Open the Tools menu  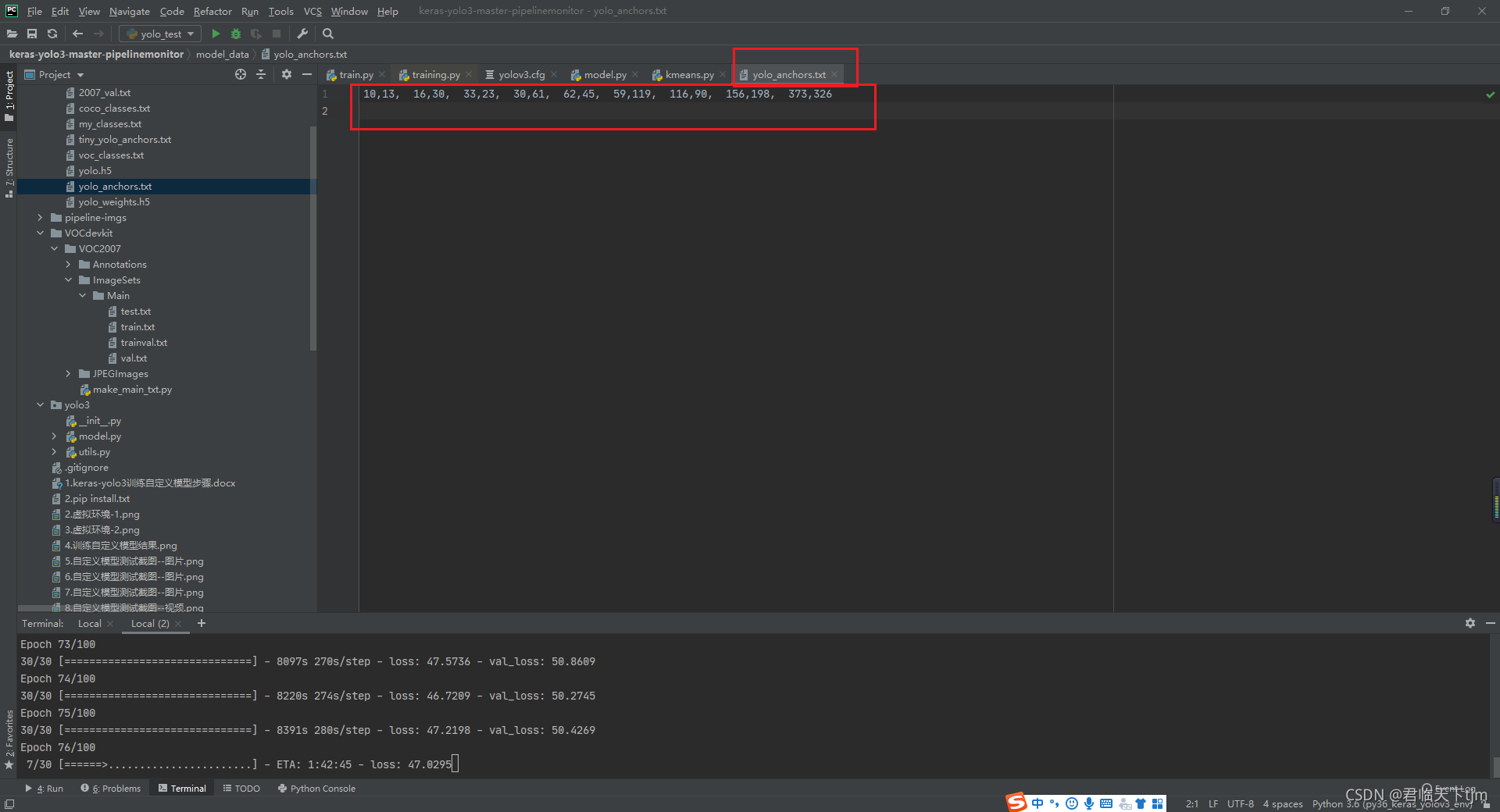(x=280, y=11)
